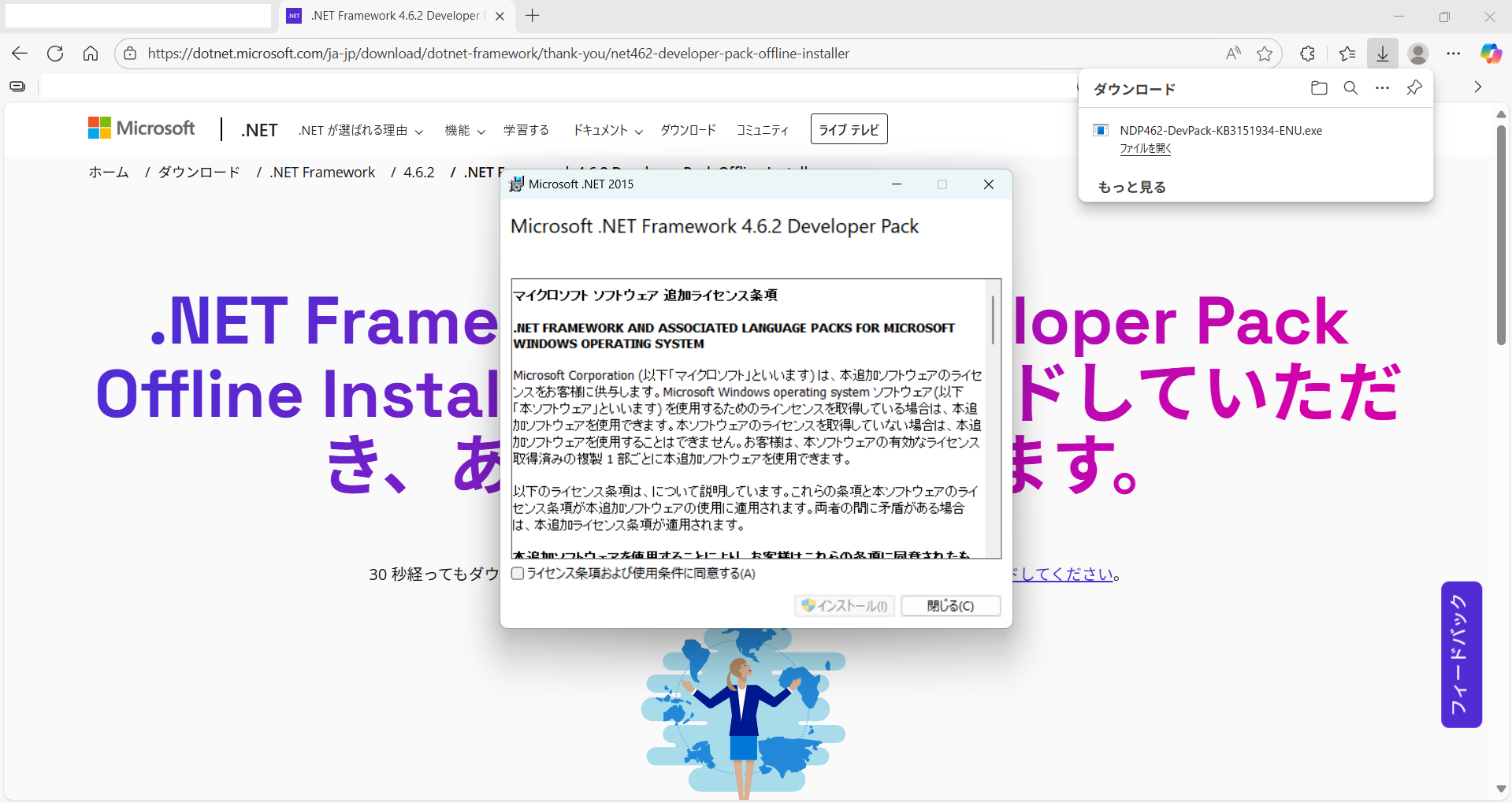1512x803 pixels.
Task: Check the license terms agreement checkbox
Action: [x=518, y=574]
